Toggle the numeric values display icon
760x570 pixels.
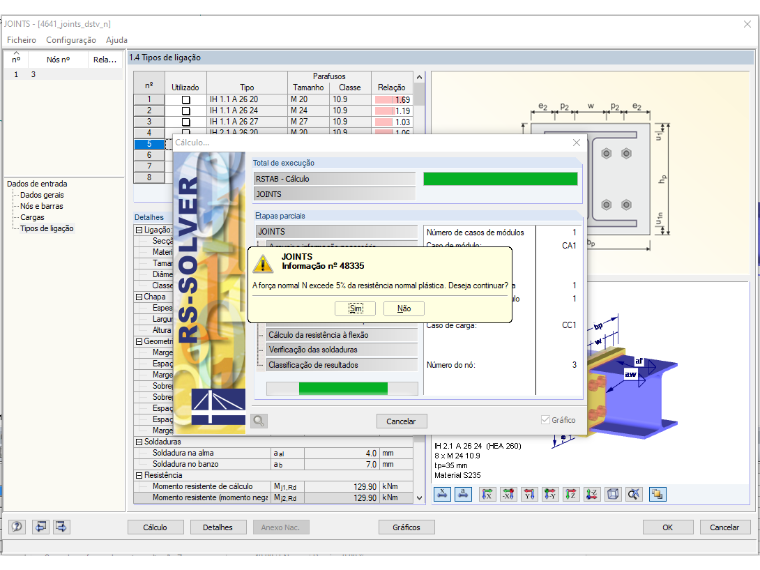tap(463, 494)
